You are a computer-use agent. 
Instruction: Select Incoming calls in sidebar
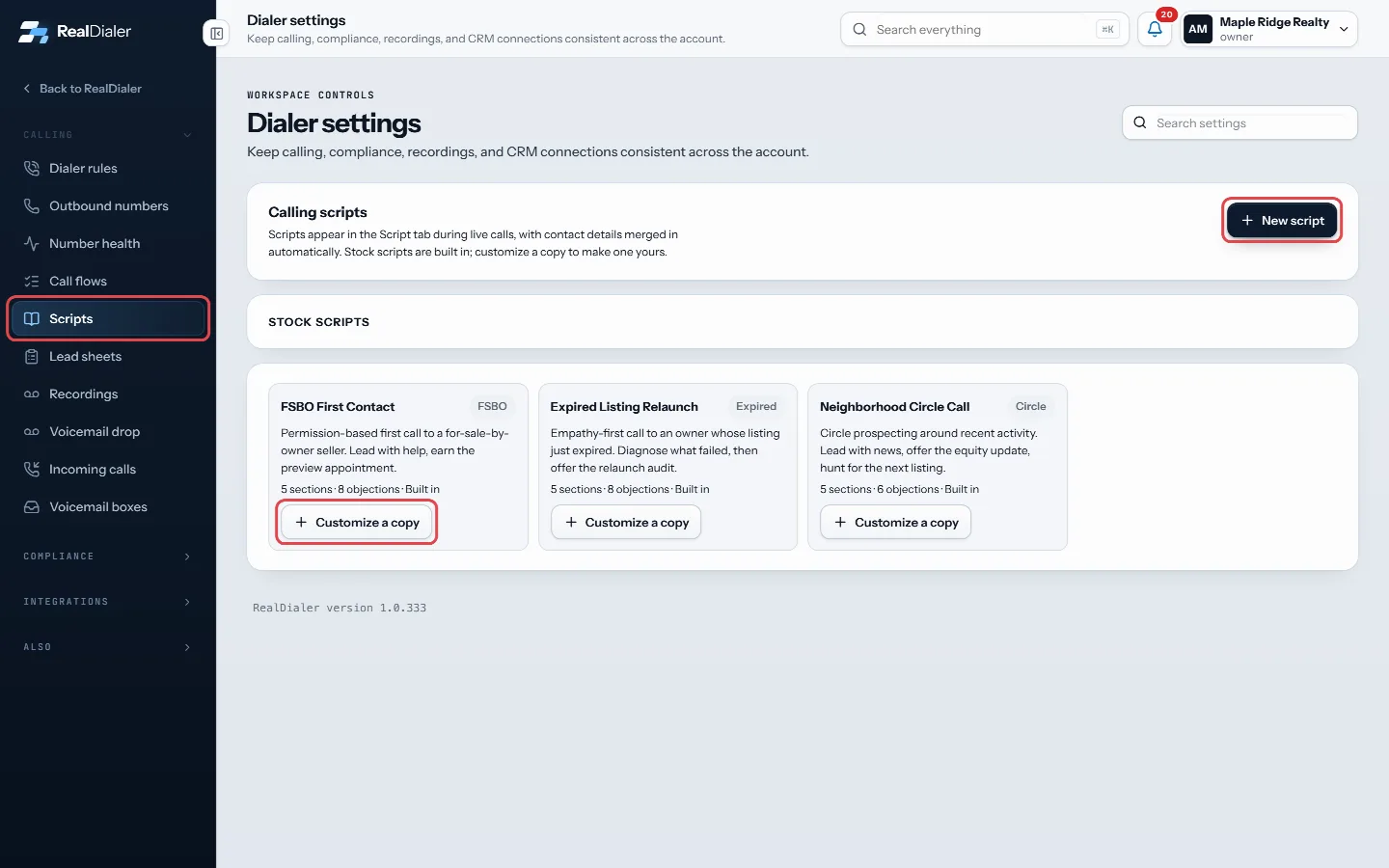click(108, 469)
